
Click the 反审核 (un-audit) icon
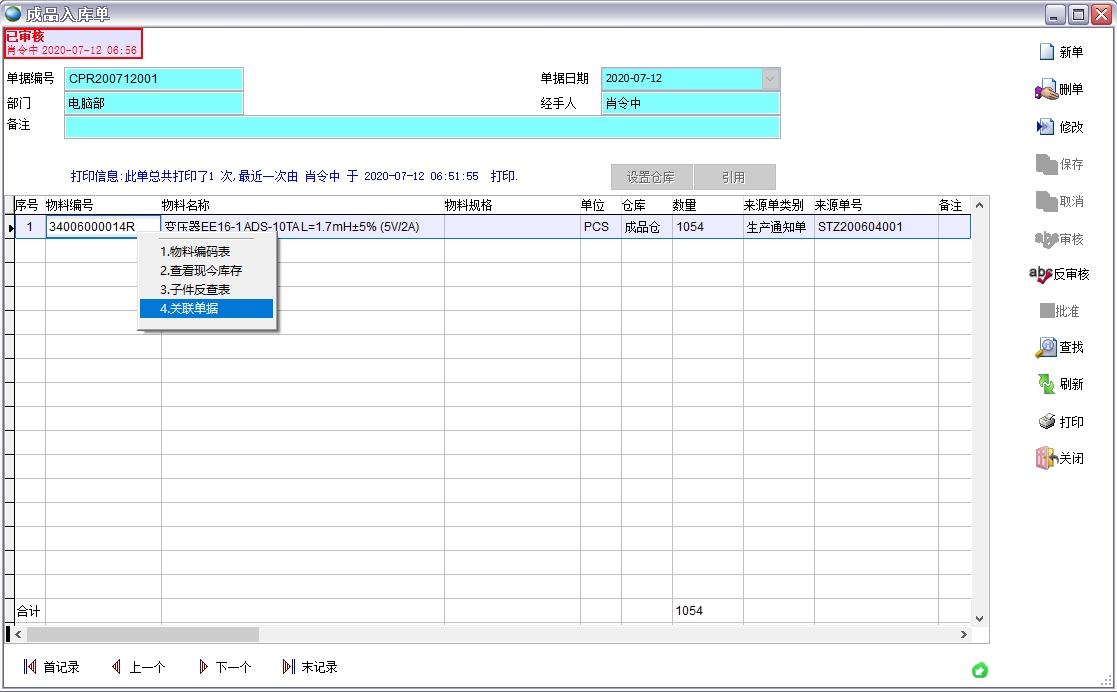(1040, 274)
